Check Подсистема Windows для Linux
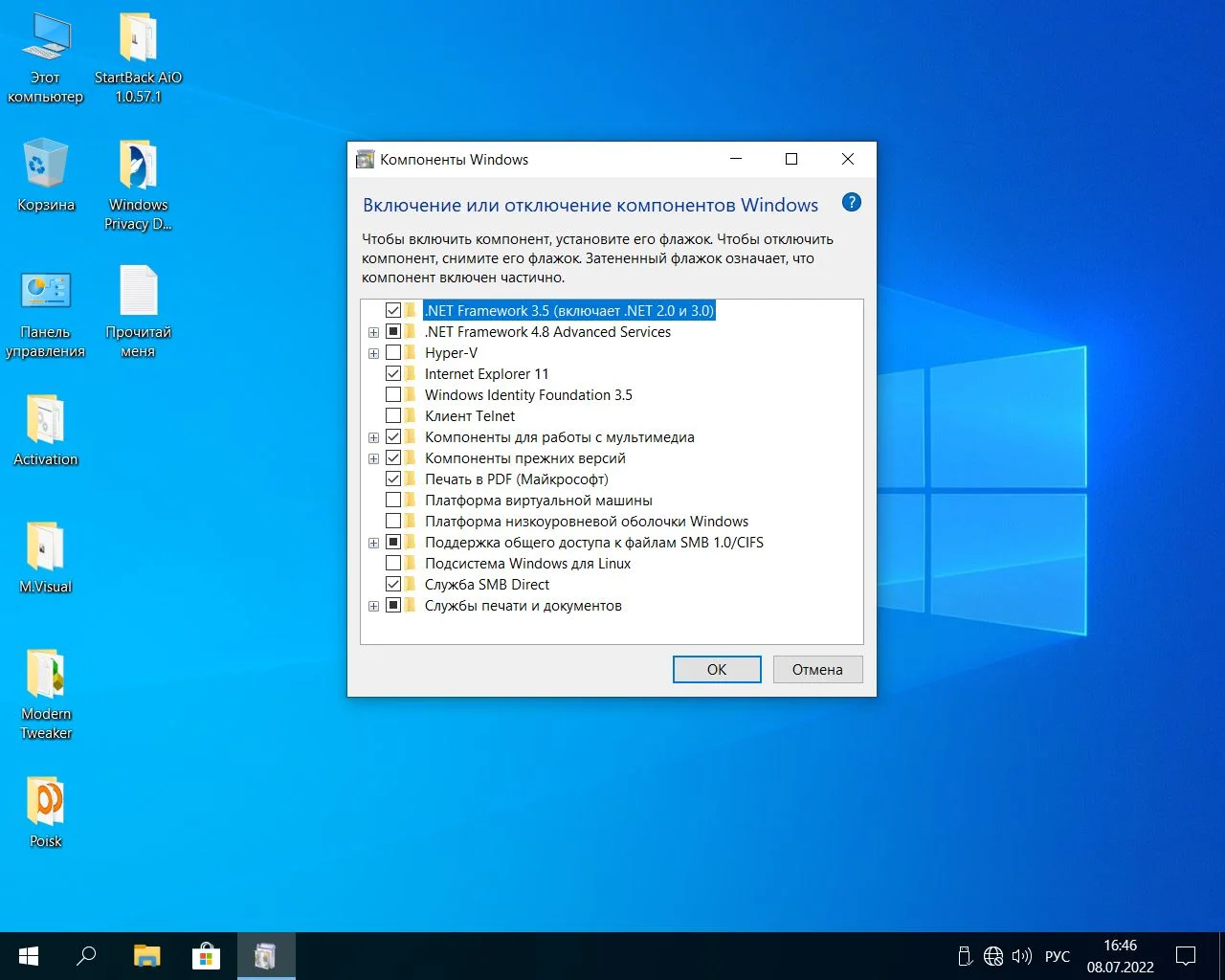Viewport: 1225px width, 980px height. [x=393, y=564]
